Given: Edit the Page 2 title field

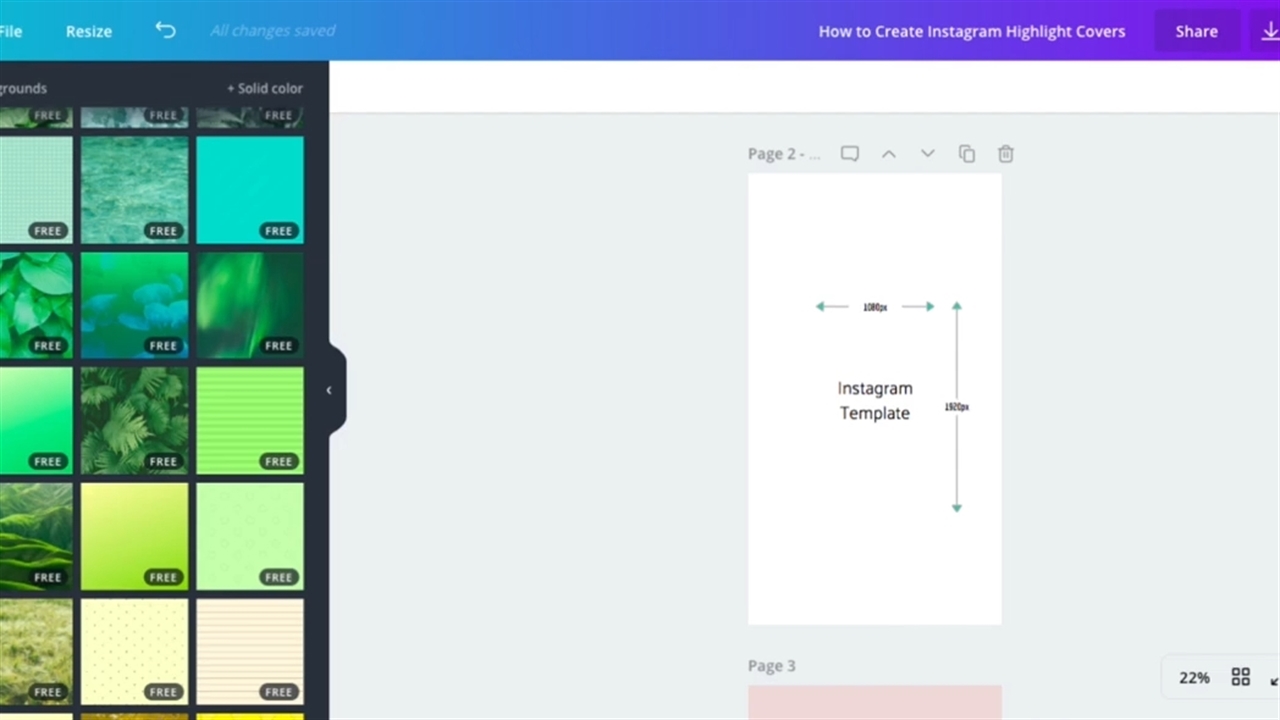Looking at the screenshot, I should point(783,154).
